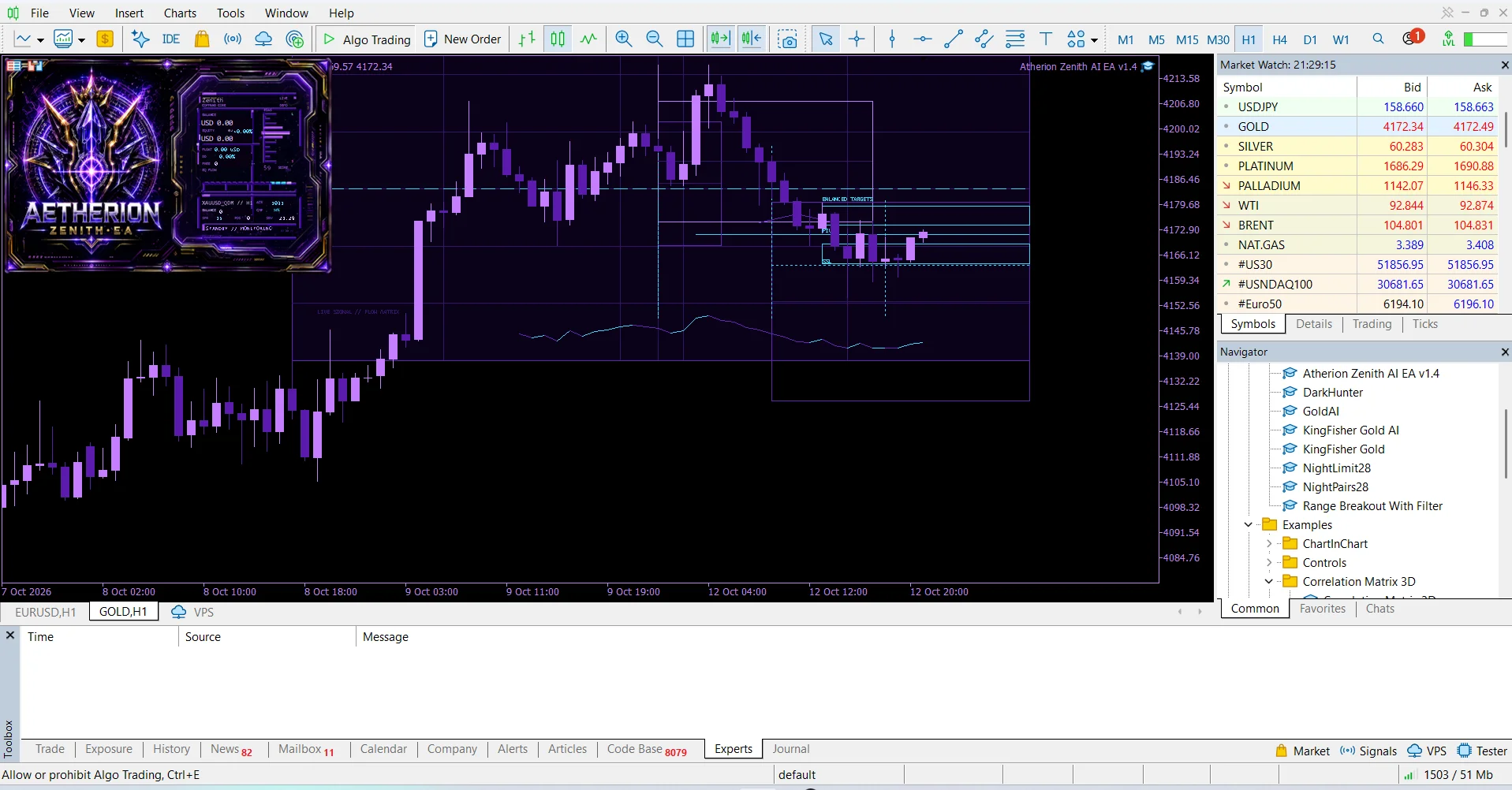Toggle chart shift from right border
Screen dimensions: 1512x790
[x=752, y=39]
